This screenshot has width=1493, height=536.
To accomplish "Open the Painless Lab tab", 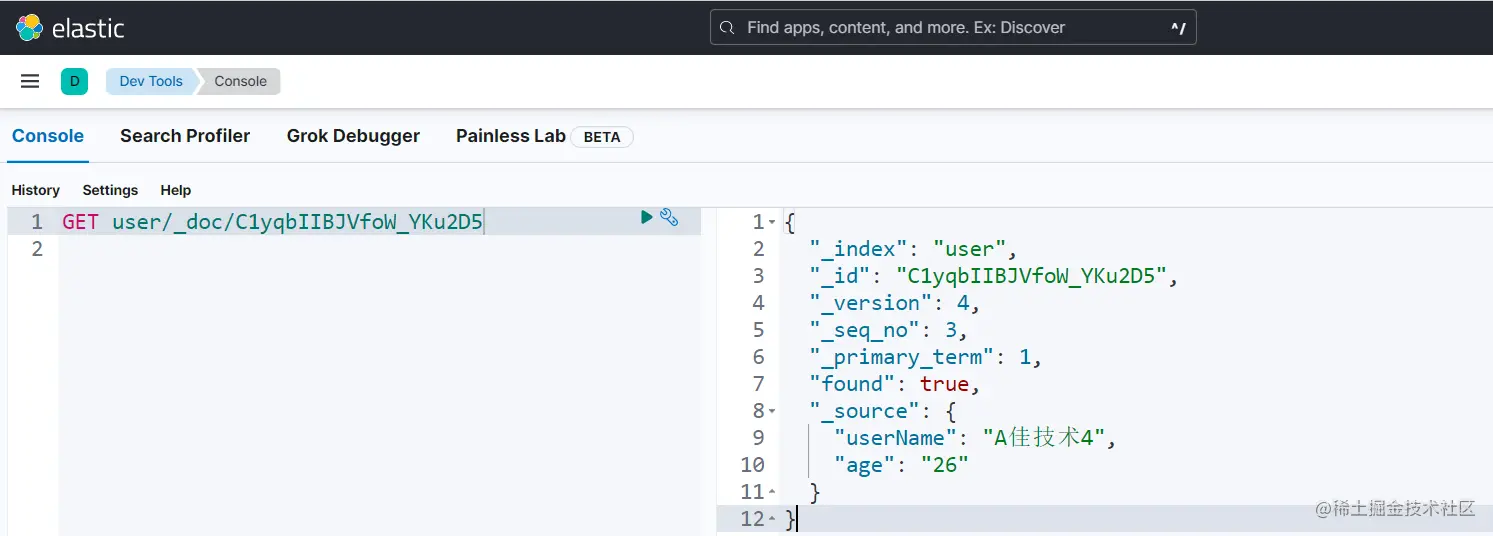I will (511, 136).
